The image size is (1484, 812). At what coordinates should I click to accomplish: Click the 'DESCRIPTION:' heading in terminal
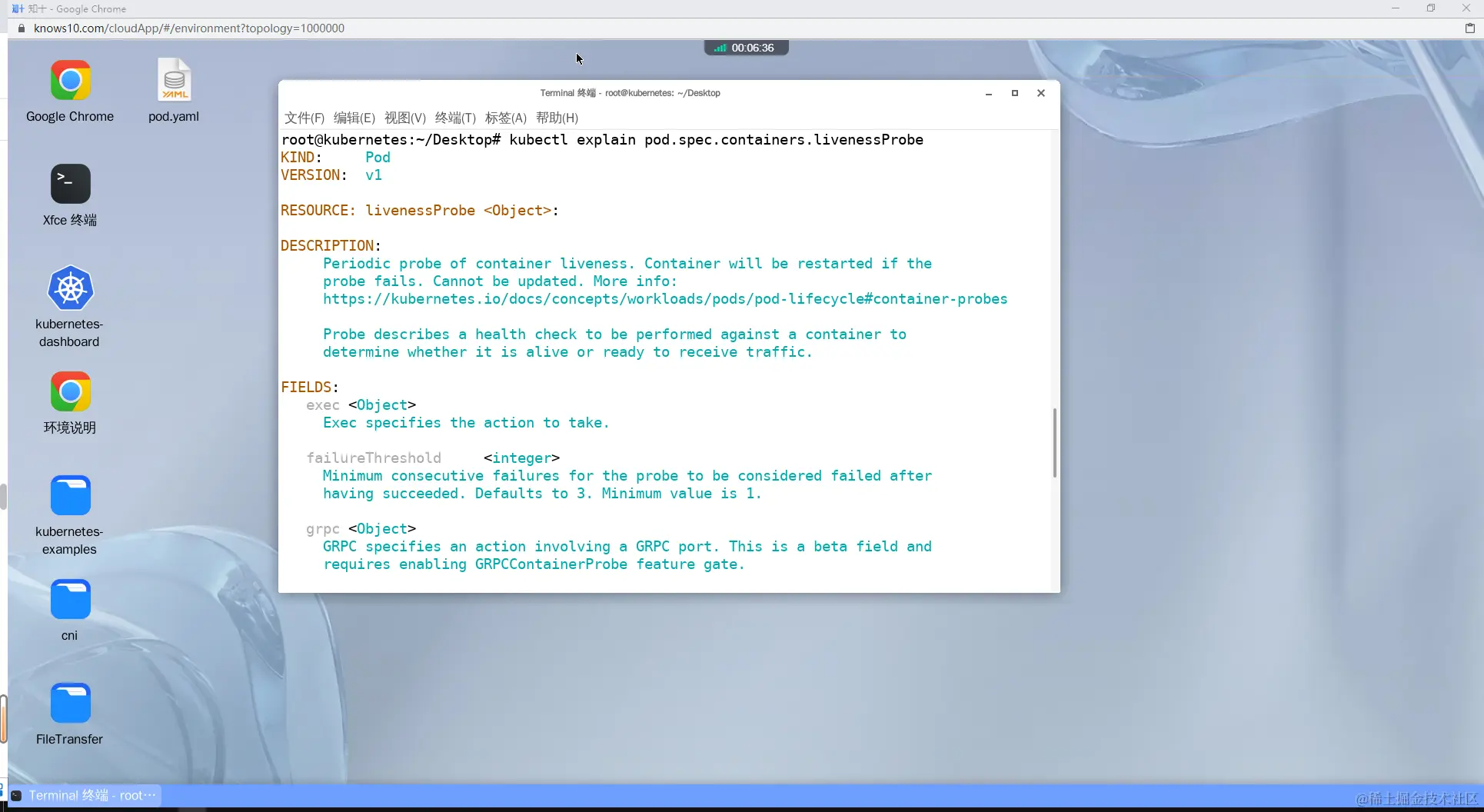tap(331, 246)
